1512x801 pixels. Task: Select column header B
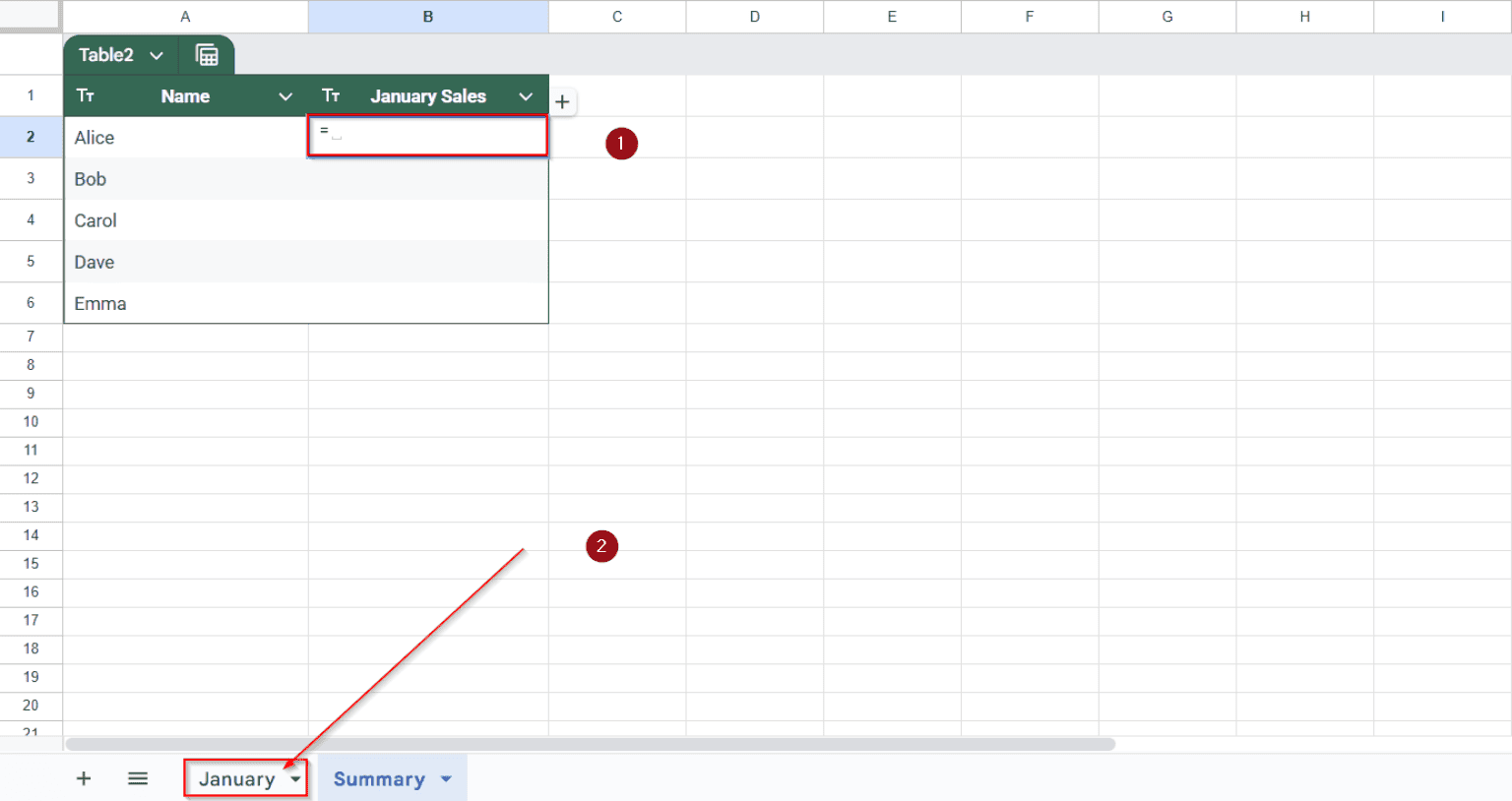coord(427,16)
